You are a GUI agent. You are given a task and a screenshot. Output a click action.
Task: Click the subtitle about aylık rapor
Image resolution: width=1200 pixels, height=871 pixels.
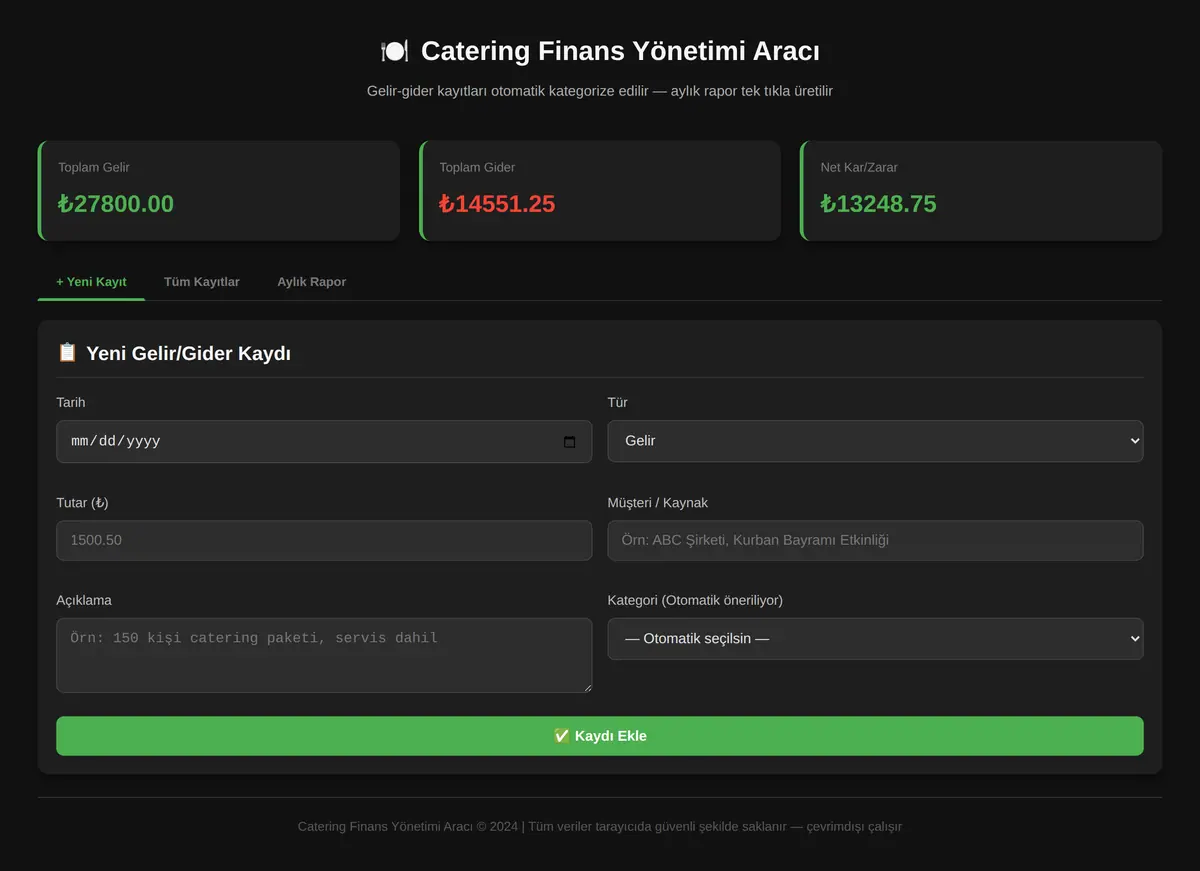coord(600,91)
